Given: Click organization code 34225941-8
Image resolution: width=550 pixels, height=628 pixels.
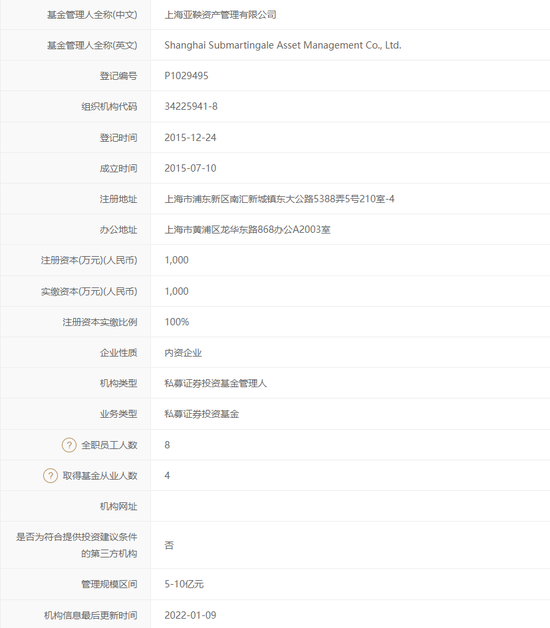Looking at the screenshot, I should (x=191, y=107).
